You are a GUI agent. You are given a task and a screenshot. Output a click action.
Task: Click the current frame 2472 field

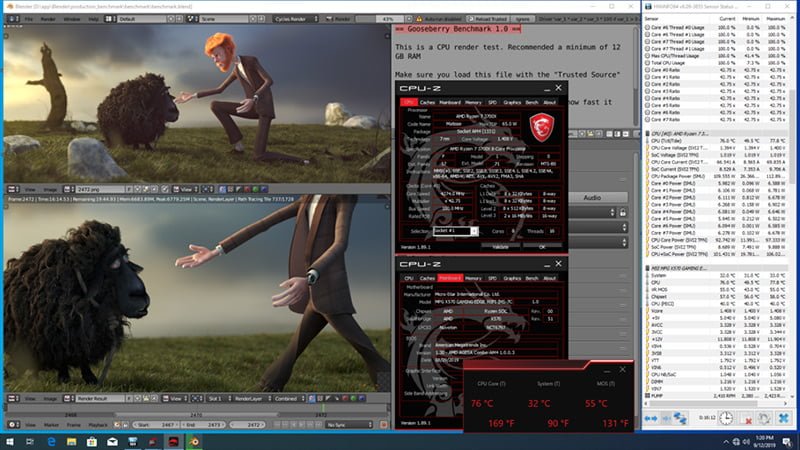(x=248, y=424)
